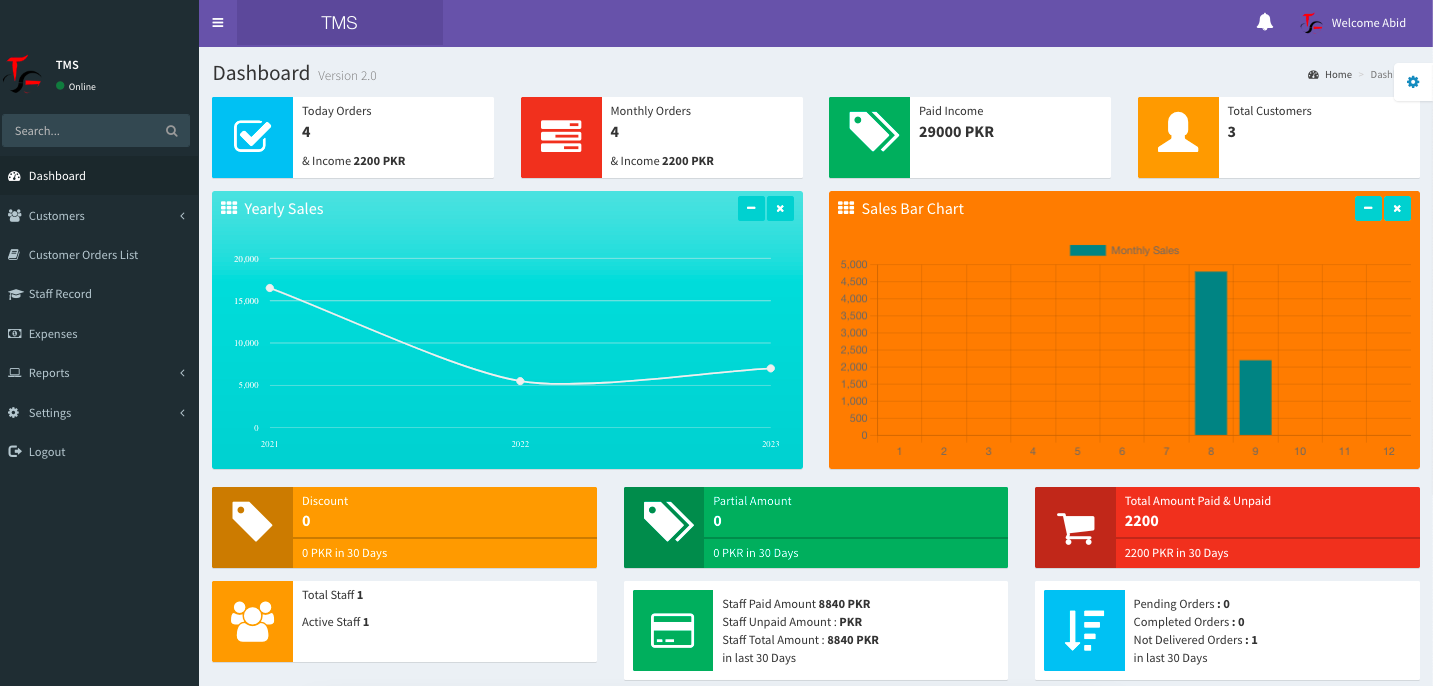Focus the sidebar Search field
Viewport: 1433px width, 686px height.
[x=82, y=131]
